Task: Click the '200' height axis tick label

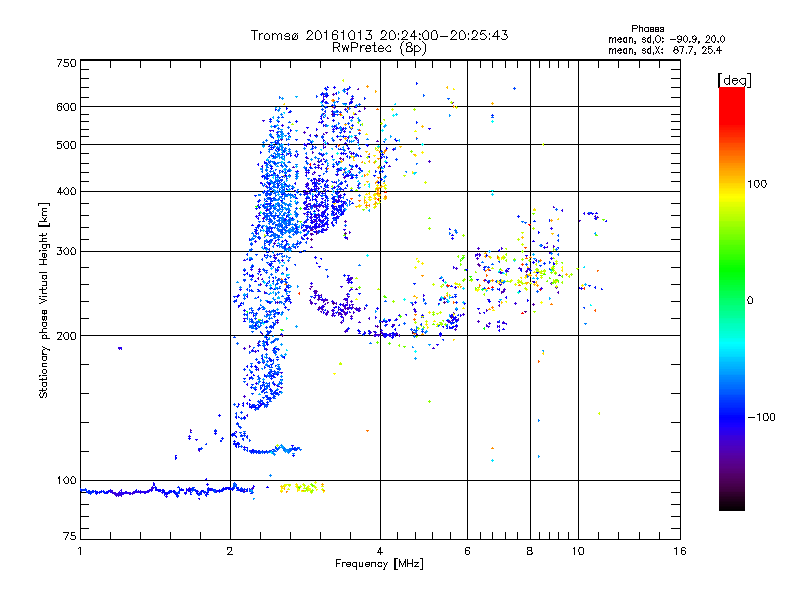Action: (x=66, y=336)
